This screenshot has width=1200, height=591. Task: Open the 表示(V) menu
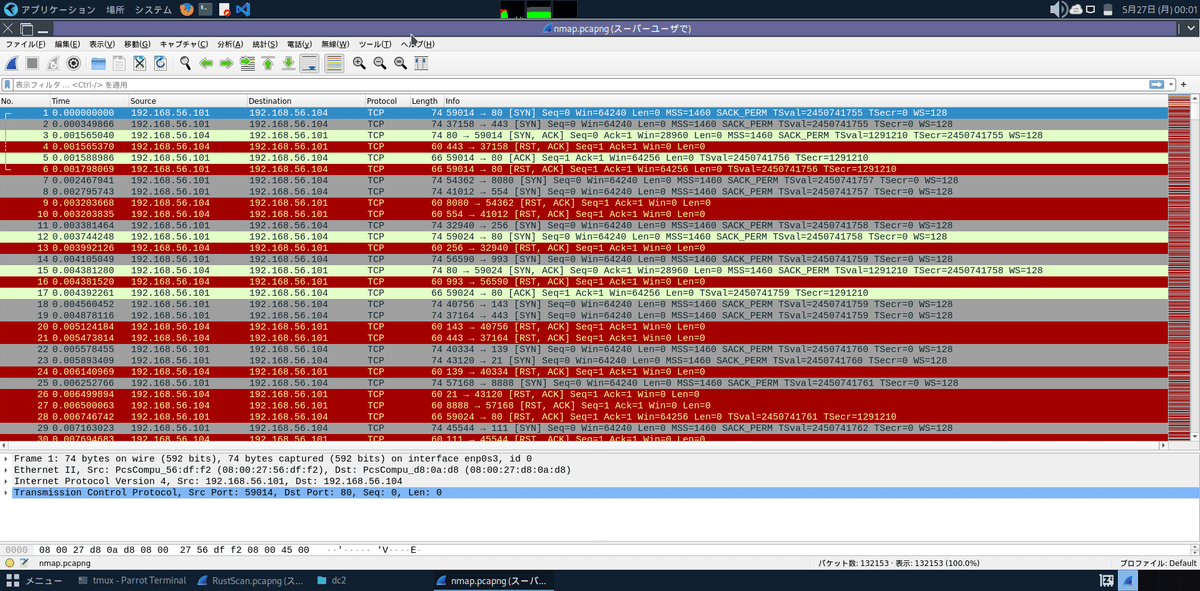tap(102, 44)
